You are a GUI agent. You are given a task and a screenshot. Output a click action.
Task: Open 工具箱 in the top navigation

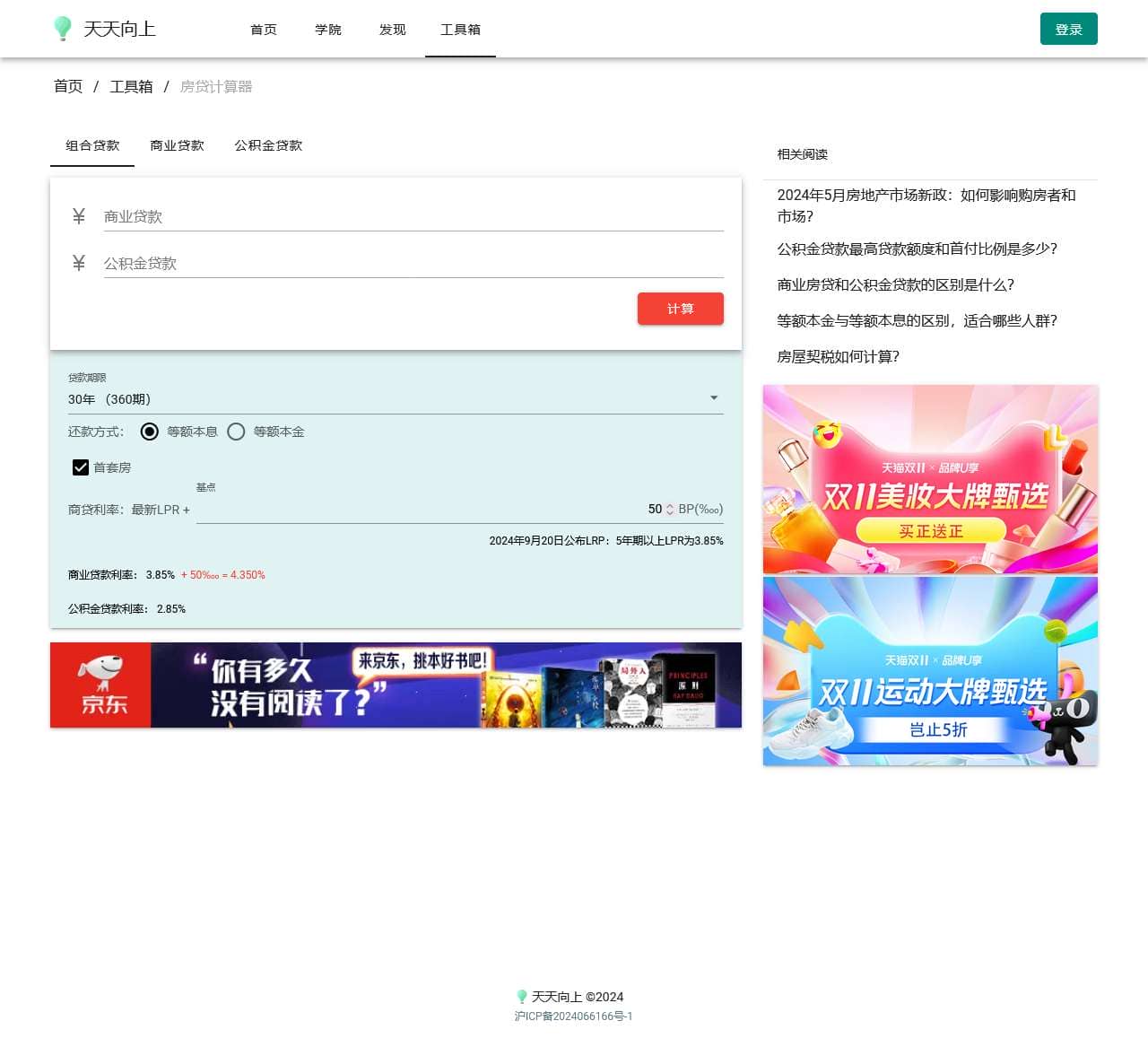point(460,30)
